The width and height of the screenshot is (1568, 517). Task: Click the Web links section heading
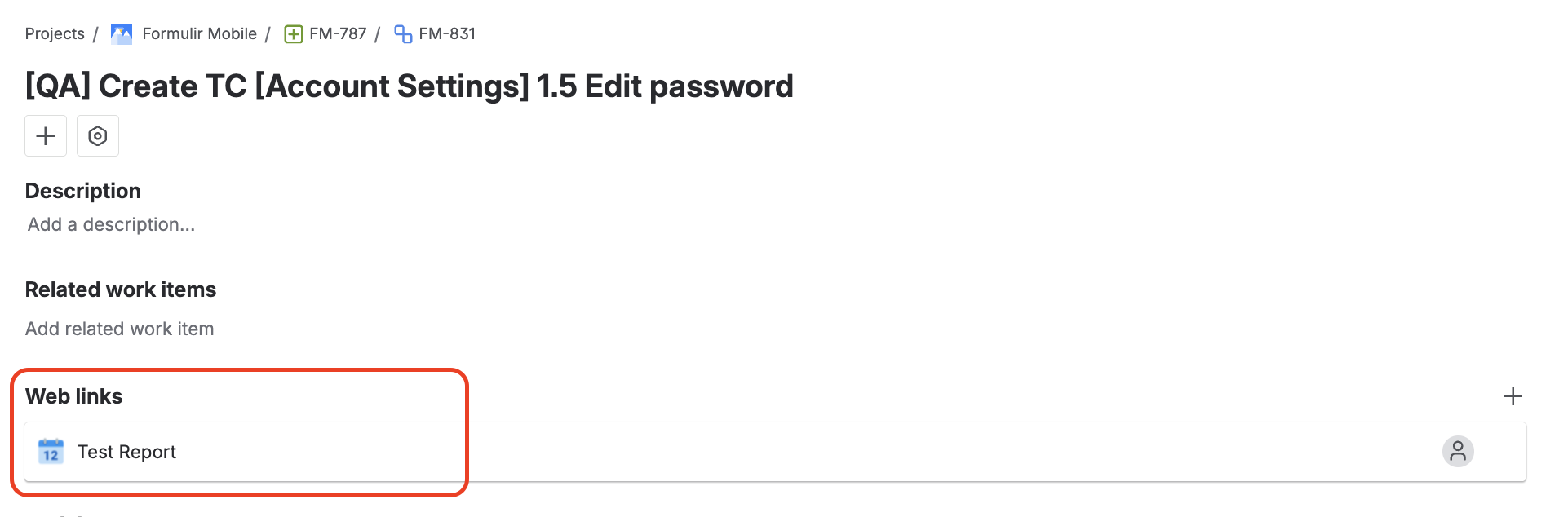click(74, 396)
